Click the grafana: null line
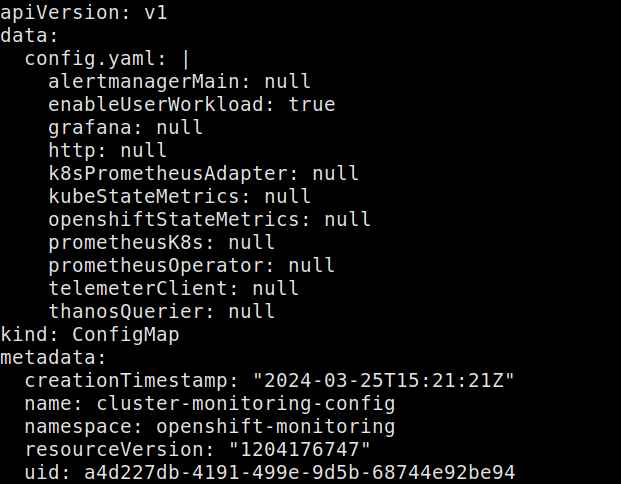Screen dimensions: 621x484 125,127
